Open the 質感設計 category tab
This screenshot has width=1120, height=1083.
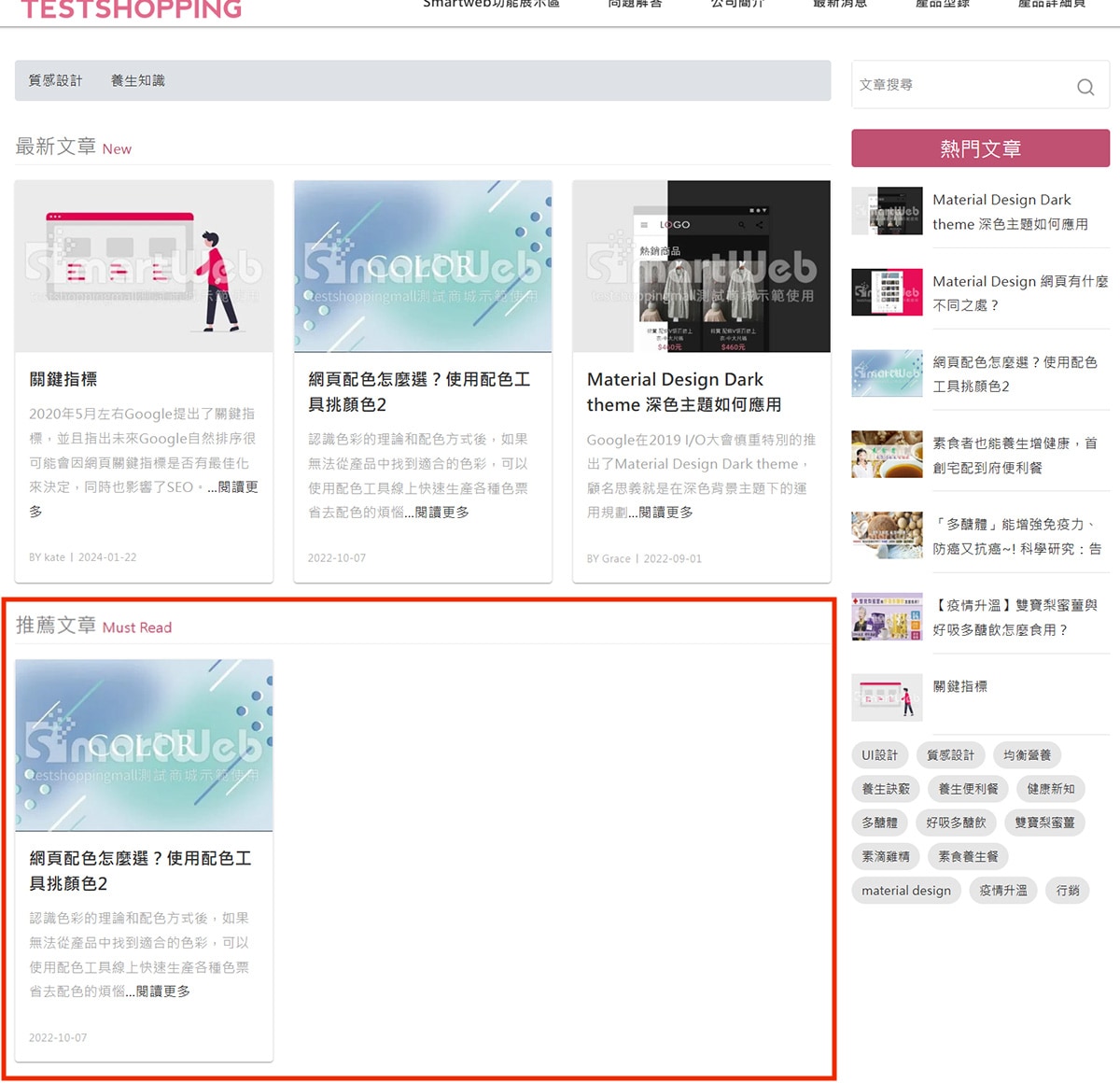pos(56,81)
